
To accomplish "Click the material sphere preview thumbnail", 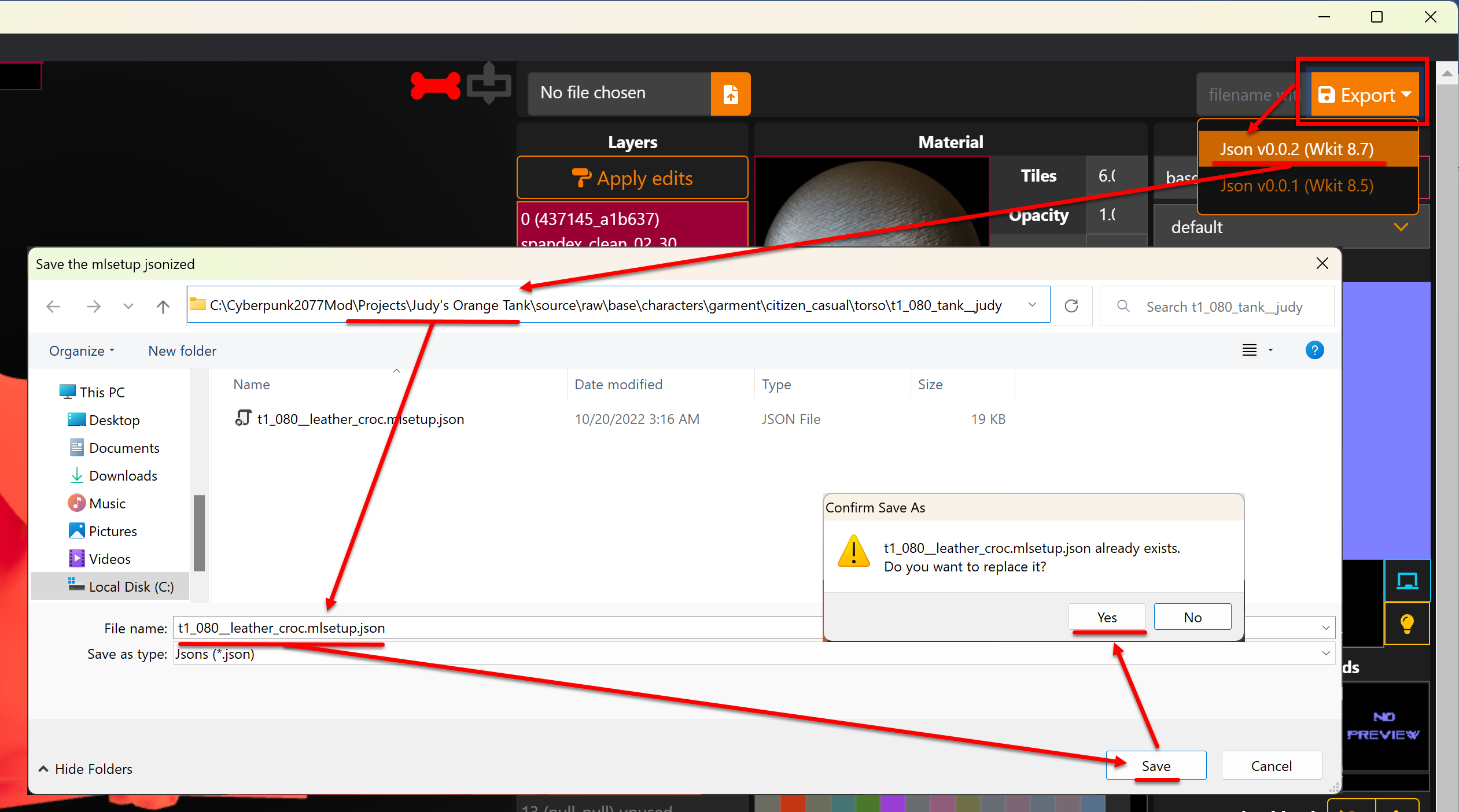I will point(872,202).
